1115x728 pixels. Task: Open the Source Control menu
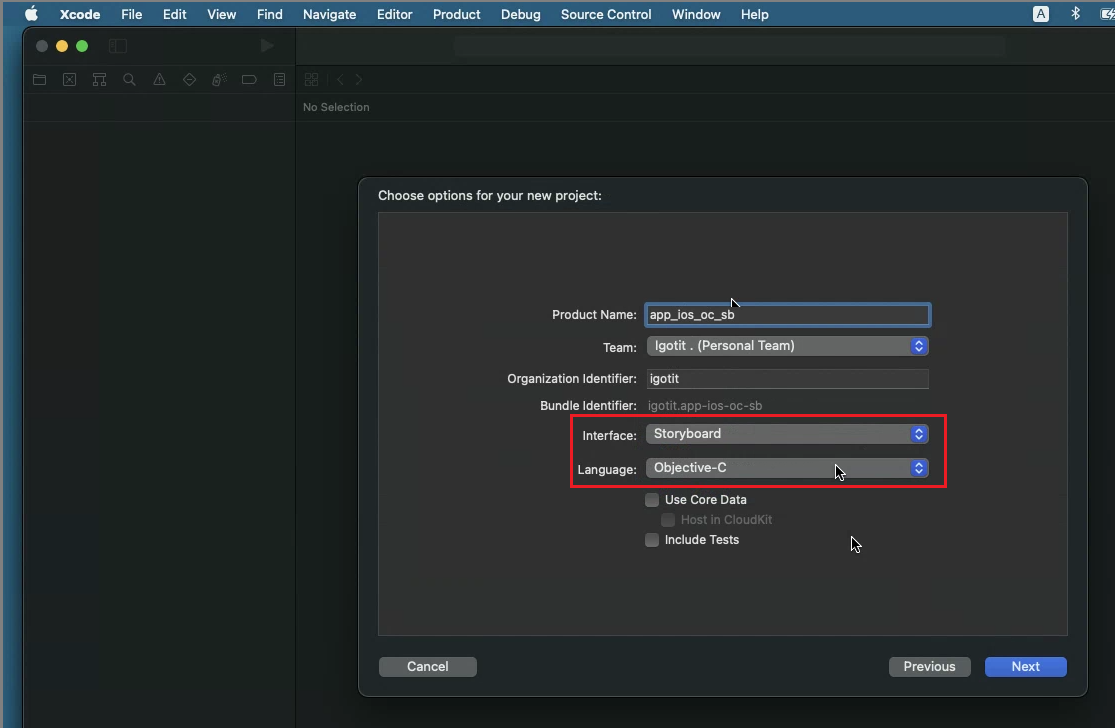click(606, 14)
